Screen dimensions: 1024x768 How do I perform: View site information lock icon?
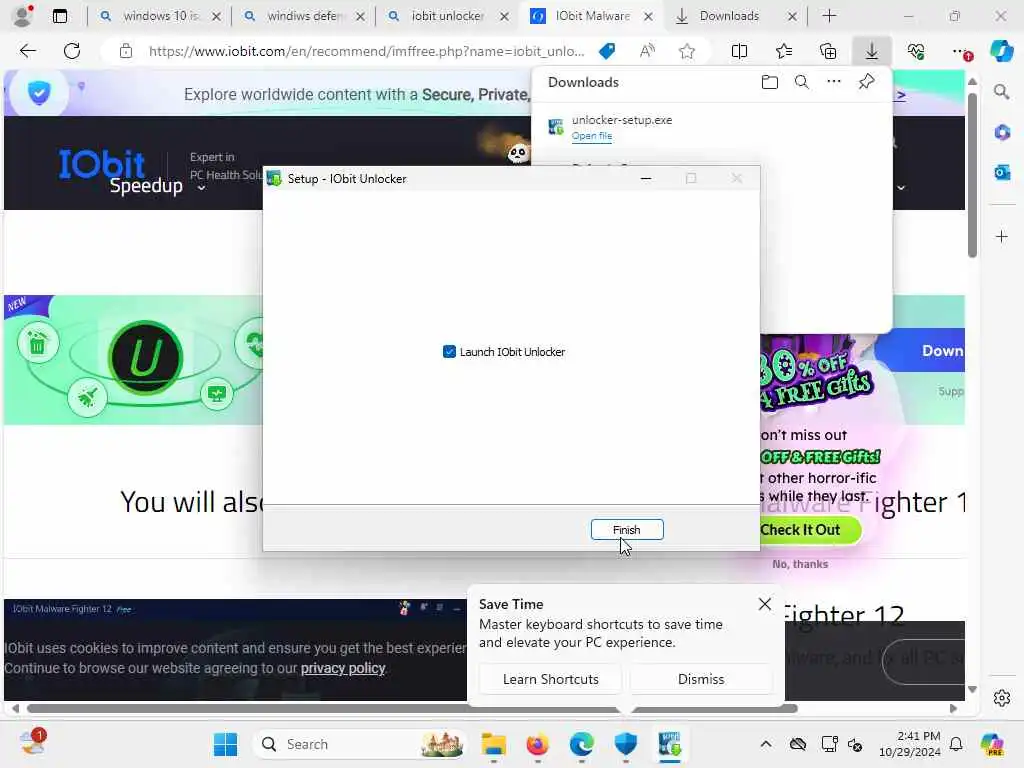126,51
